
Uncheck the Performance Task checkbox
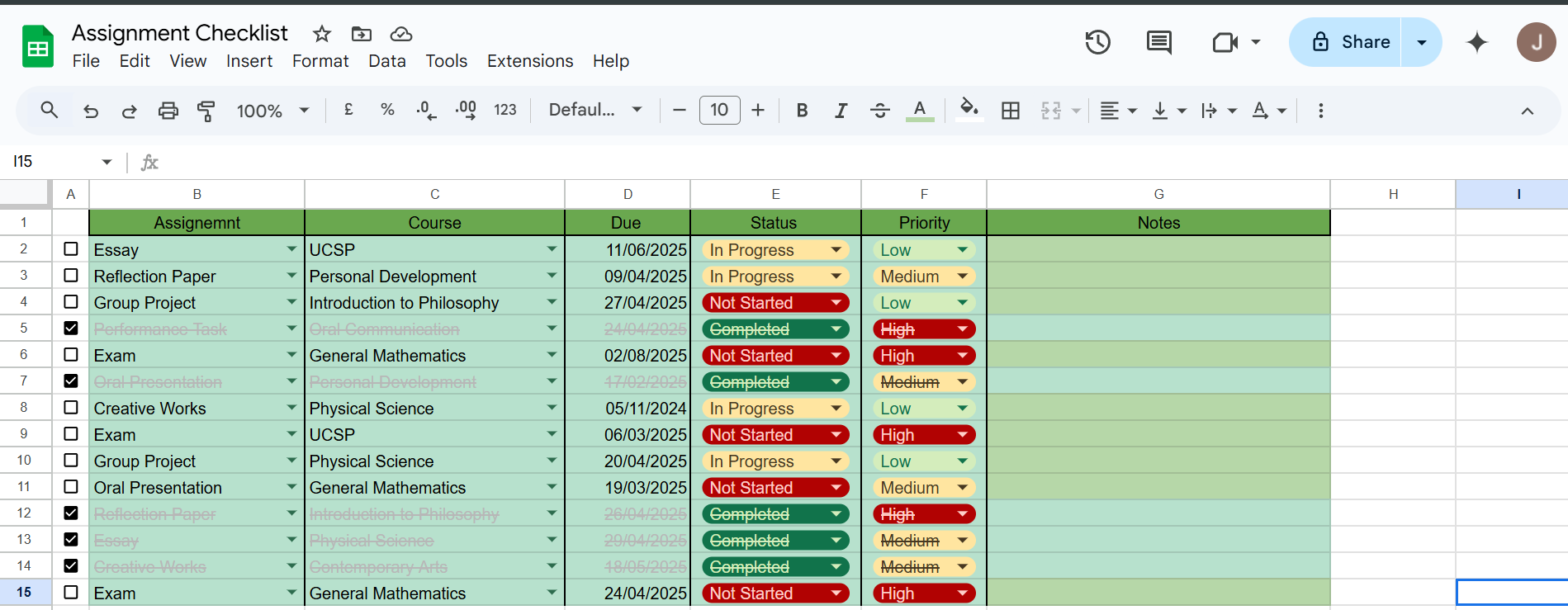[71, 329]
